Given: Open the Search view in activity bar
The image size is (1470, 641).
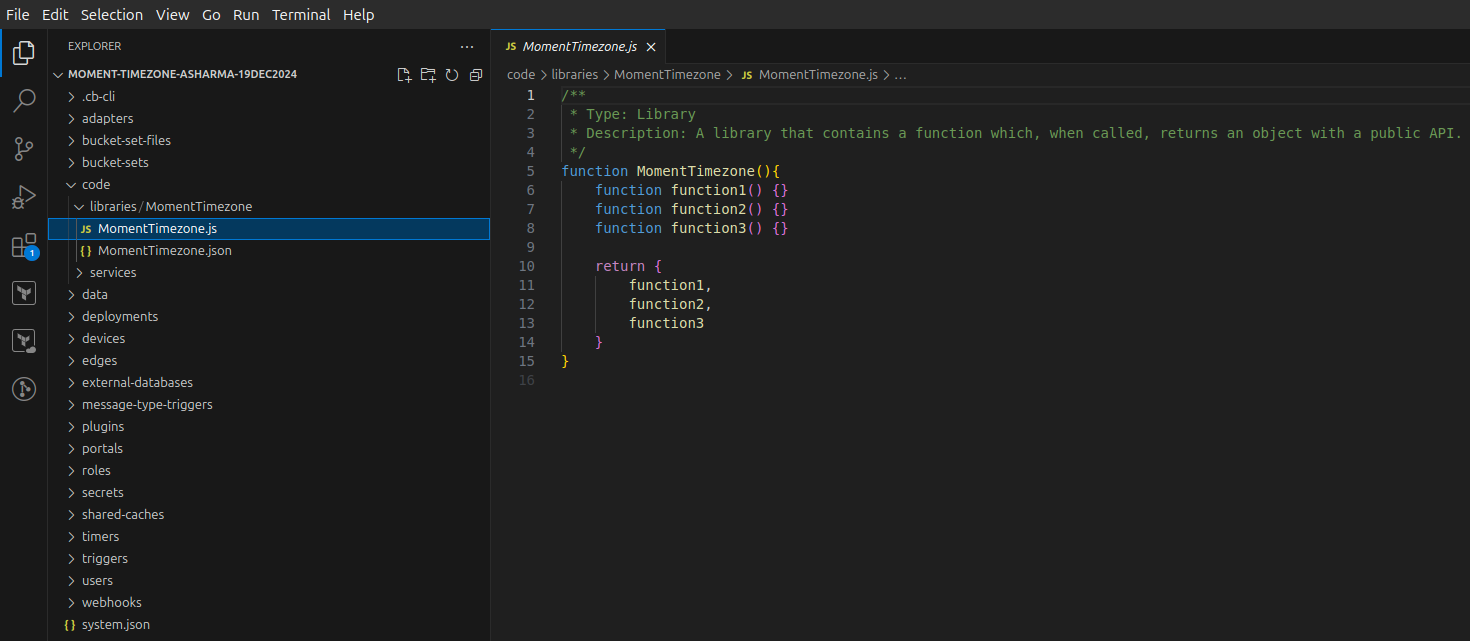Looking at the screenshot, I should (24, 100).
